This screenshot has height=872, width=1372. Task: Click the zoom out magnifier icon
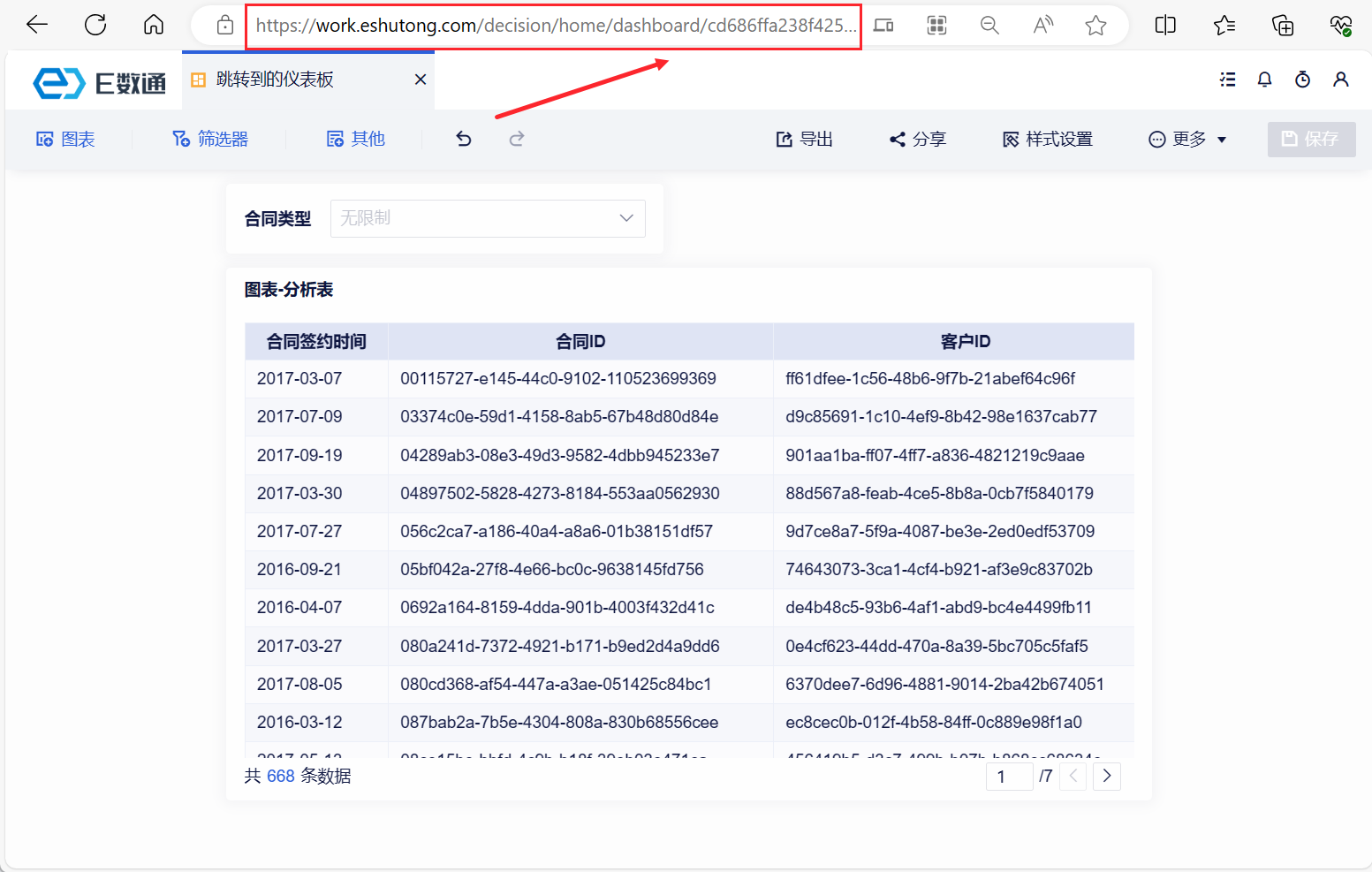click(x=989, y=26)
